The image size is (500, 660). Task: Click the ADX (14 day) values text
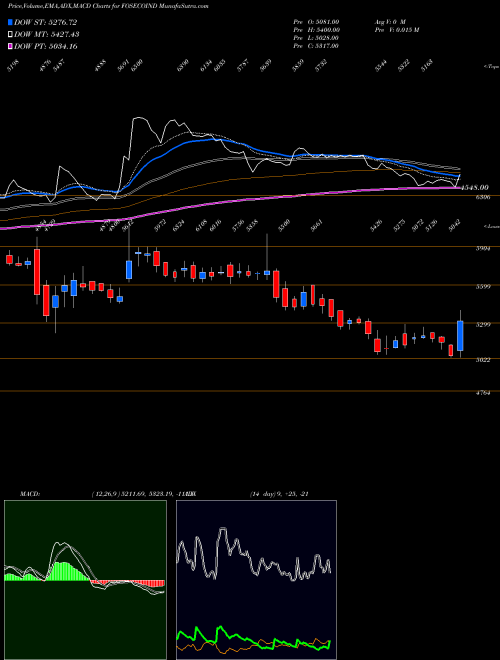(x=279, y=494)
